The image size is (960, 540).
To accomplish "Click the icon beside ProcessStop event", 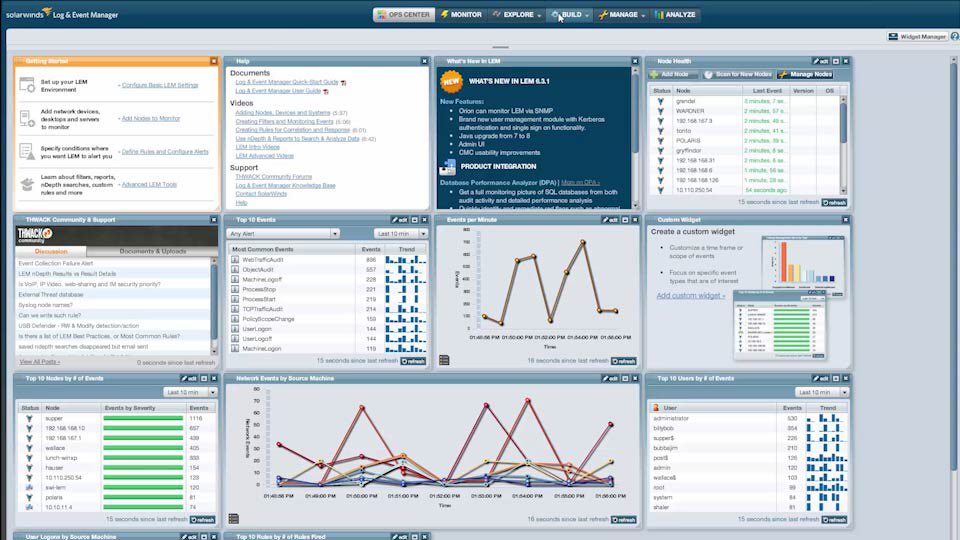I will 234,289.
